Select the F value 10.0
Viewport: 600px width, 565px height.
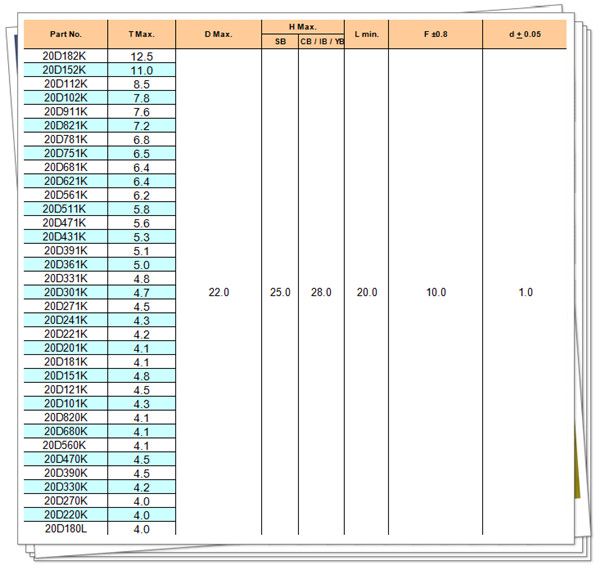436,292
